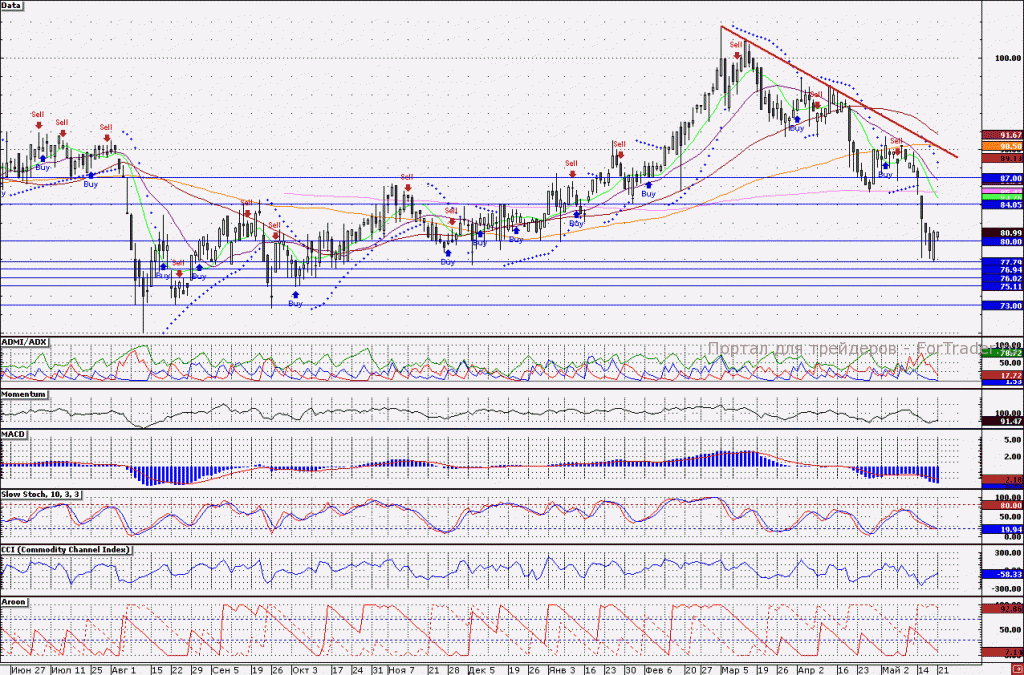The height and width of the screenshot is (675, 1024).
Task: Select the Buy arrow marker near Feb 6
Action: [648, 186]
